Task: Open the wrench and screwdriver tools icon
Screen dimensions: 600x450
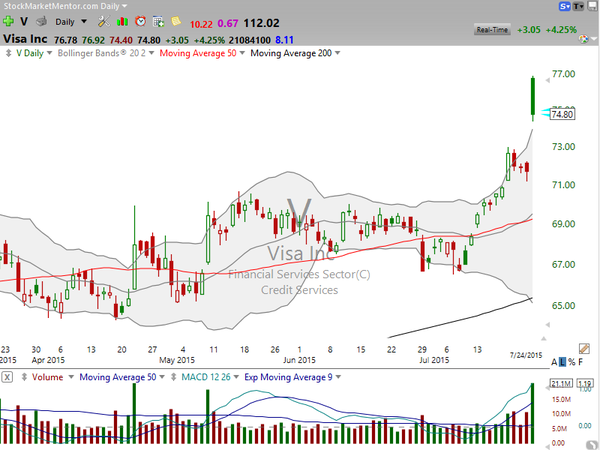Action: tap(103, 21)
